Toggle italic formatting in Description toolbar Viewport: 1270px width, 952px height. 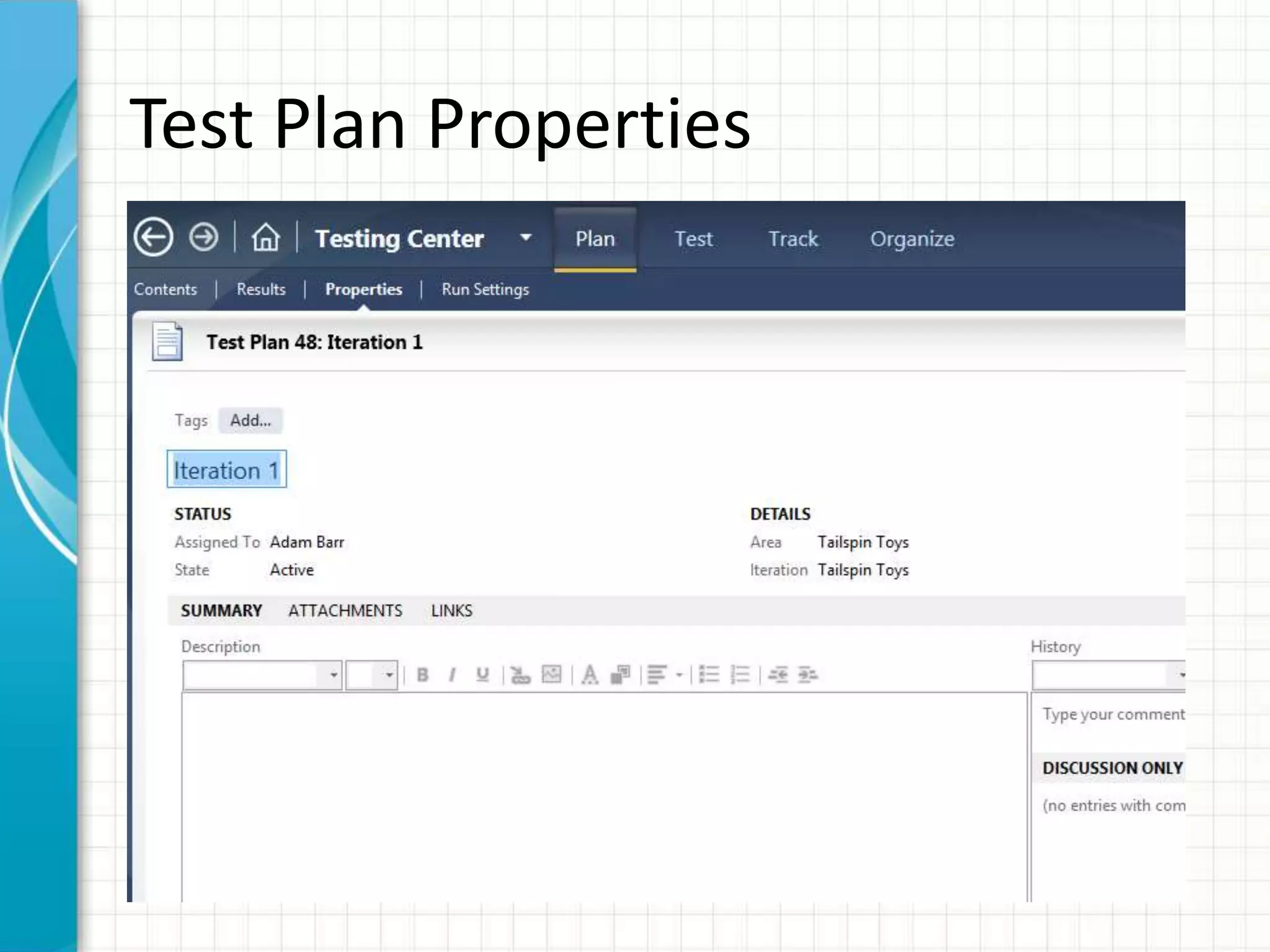[x=452, y=675]
